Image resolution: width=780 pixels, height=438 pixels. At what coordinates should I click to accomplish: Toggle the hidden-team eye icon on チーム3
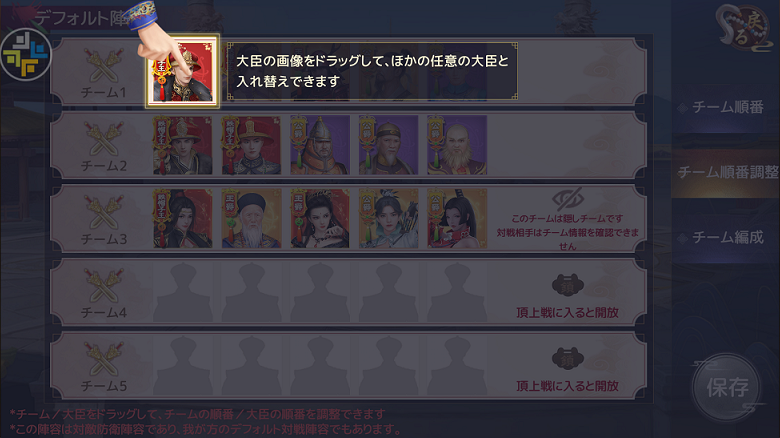568,199
